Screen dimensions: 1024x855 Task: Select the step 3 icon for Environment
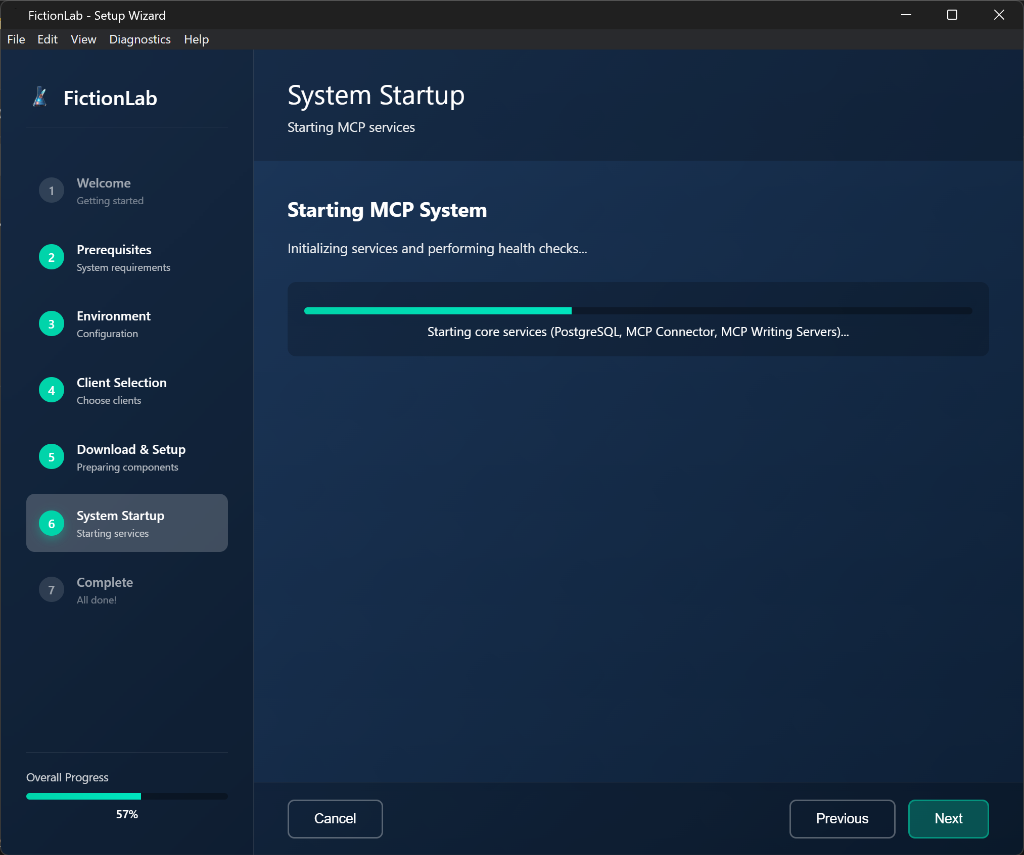coord(51,323)
